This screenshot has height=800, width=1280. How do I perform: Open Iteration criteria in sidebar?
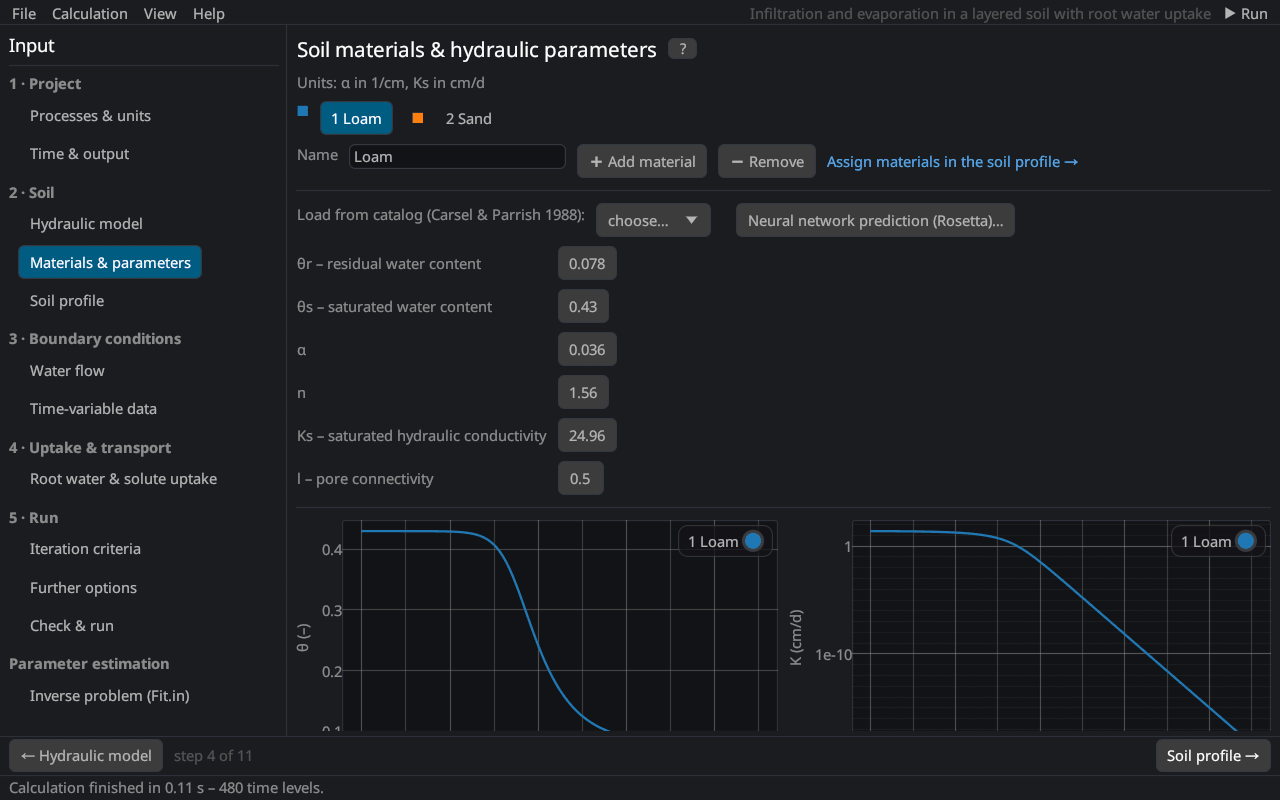click(x=85, y=548)
